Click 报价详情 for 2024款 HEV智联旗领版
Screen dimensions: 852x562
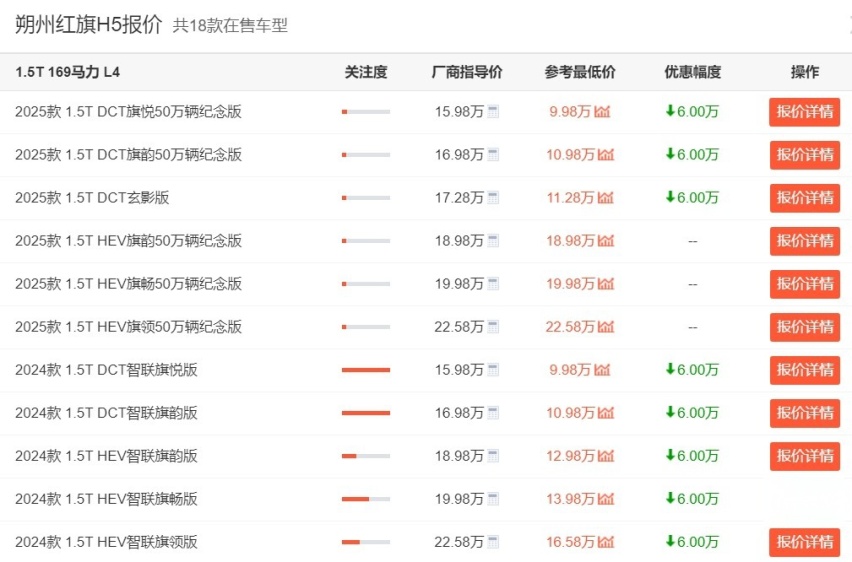[x=805, y=542]
